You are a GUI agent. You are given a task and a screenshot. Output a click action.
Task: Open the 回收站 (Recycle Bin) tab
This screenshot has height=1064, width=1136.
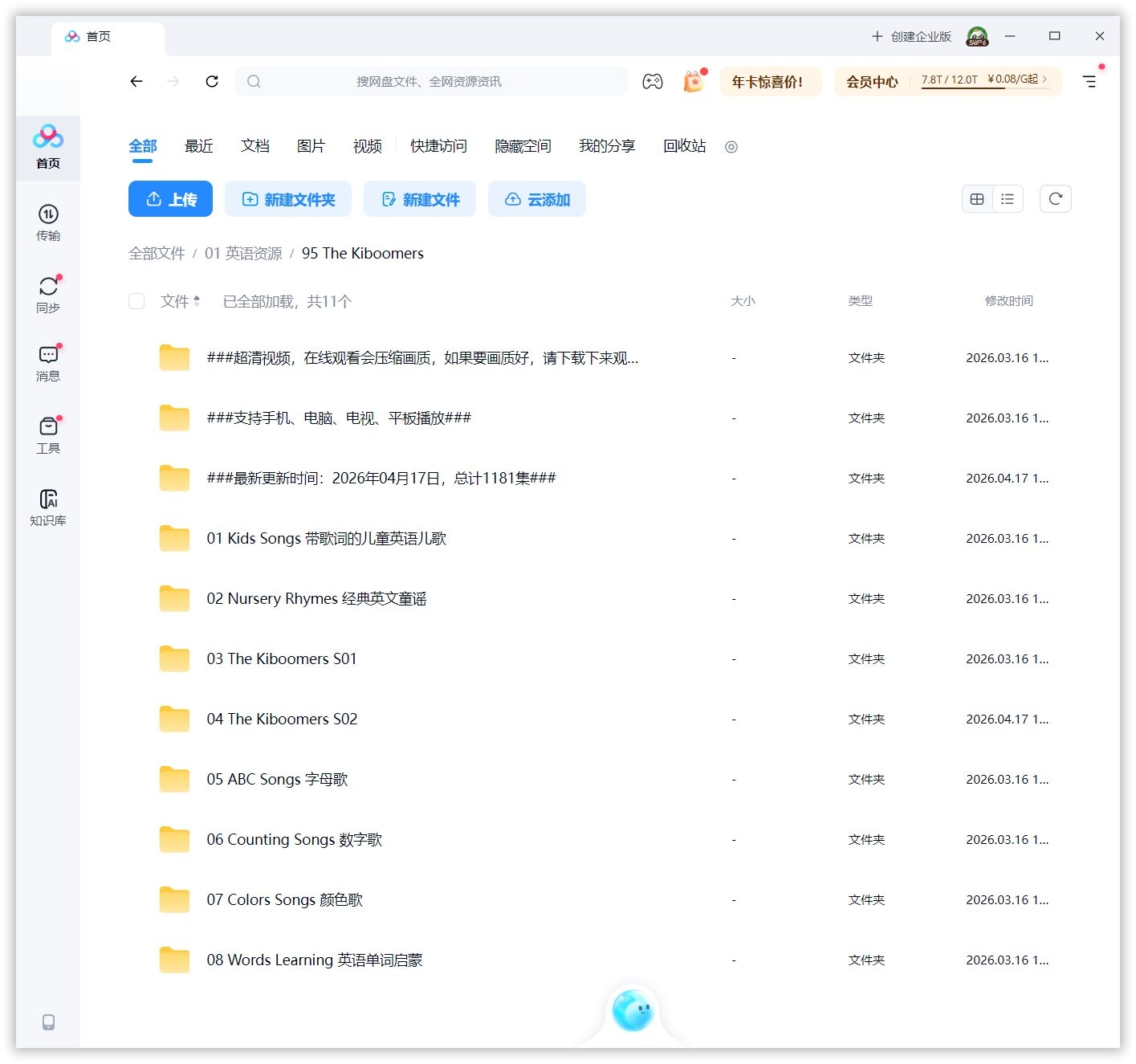click(684, 146)
